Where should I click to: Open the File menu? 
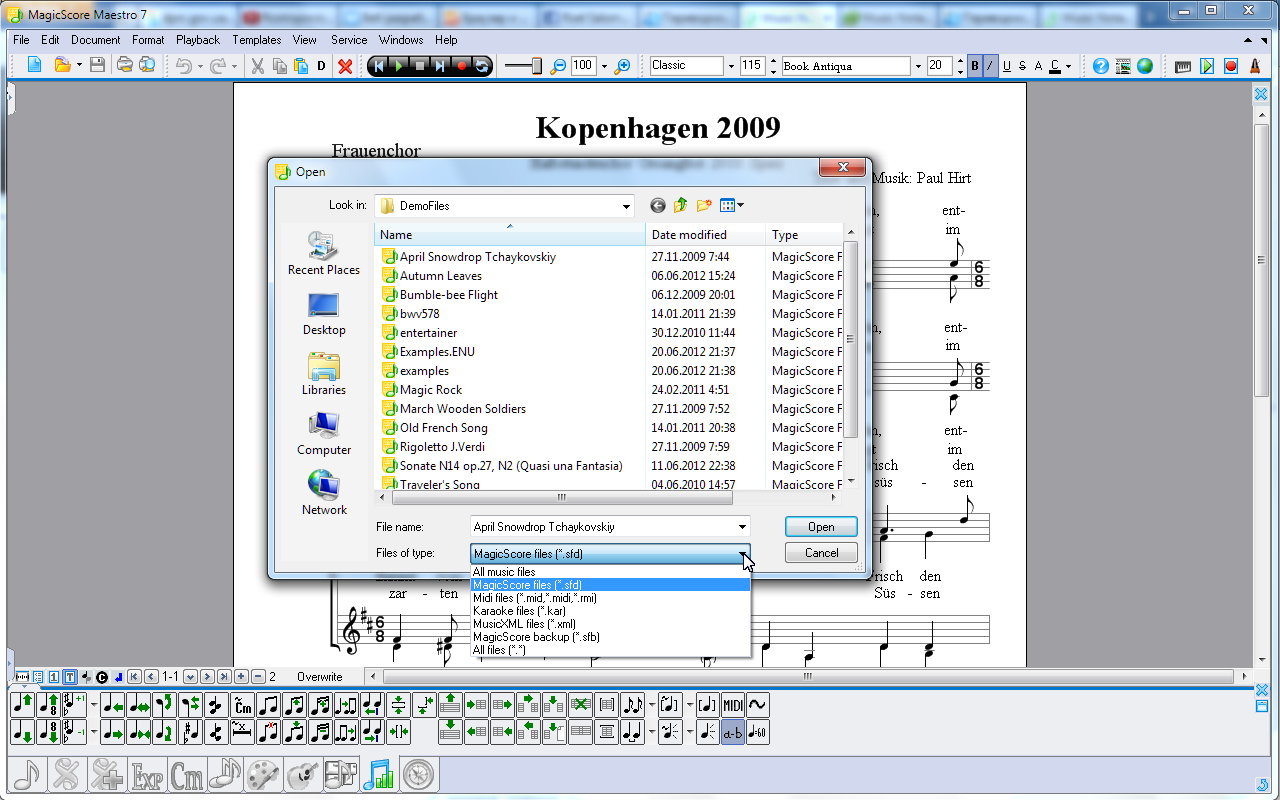click(21, 40)
